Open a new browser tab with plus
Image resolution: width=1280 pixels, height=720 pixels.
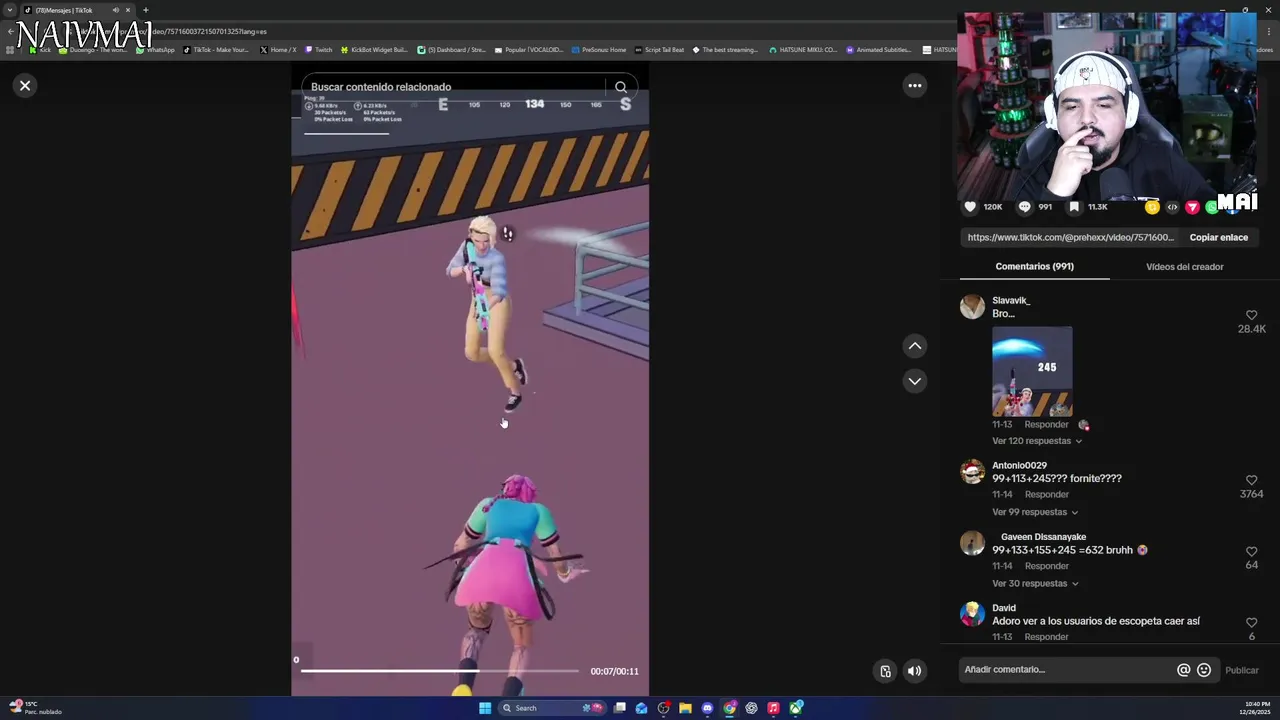(x=145, y=10)
